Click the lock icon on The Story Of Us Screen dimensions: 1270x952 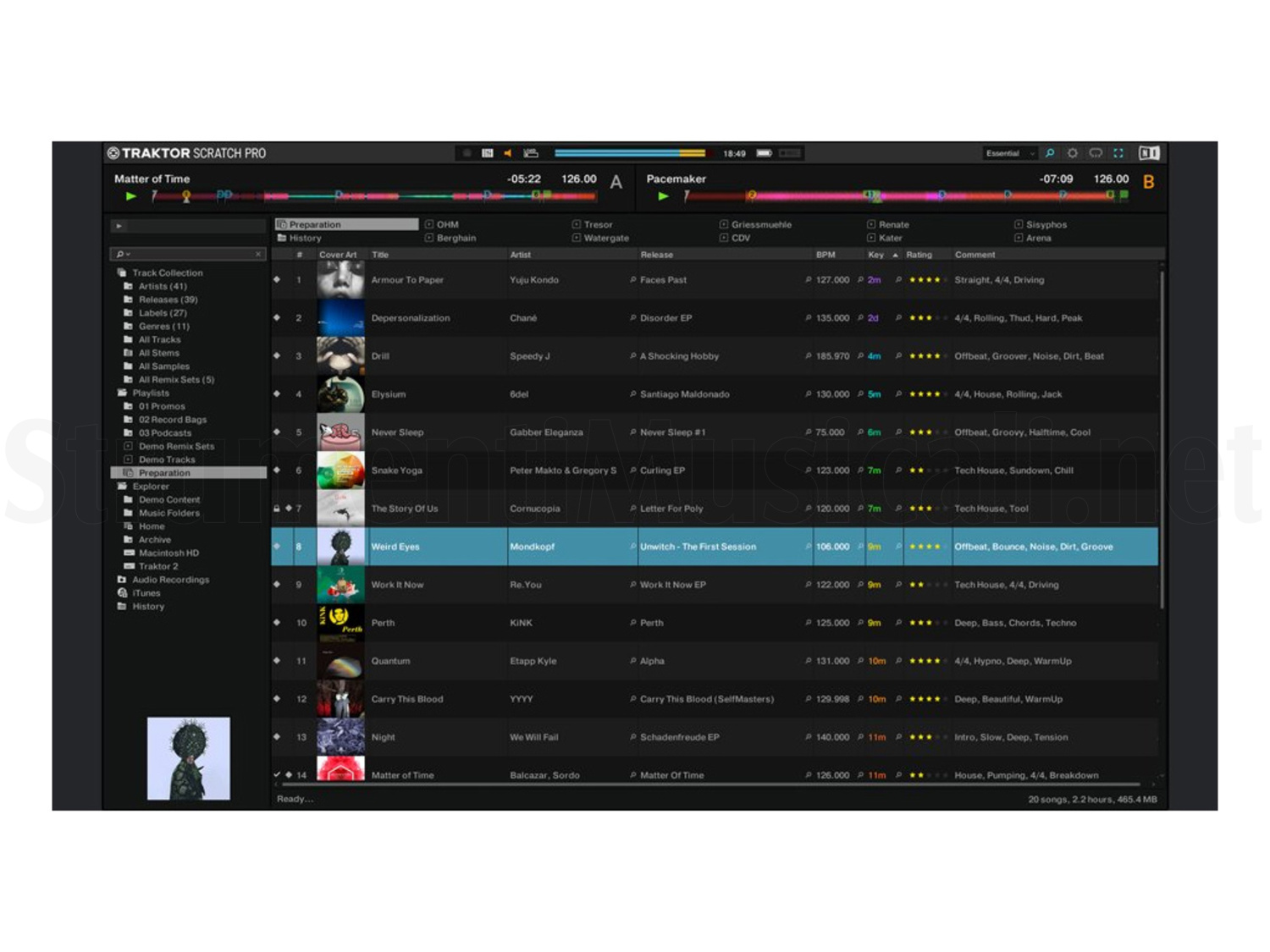(x=277, y=509)
